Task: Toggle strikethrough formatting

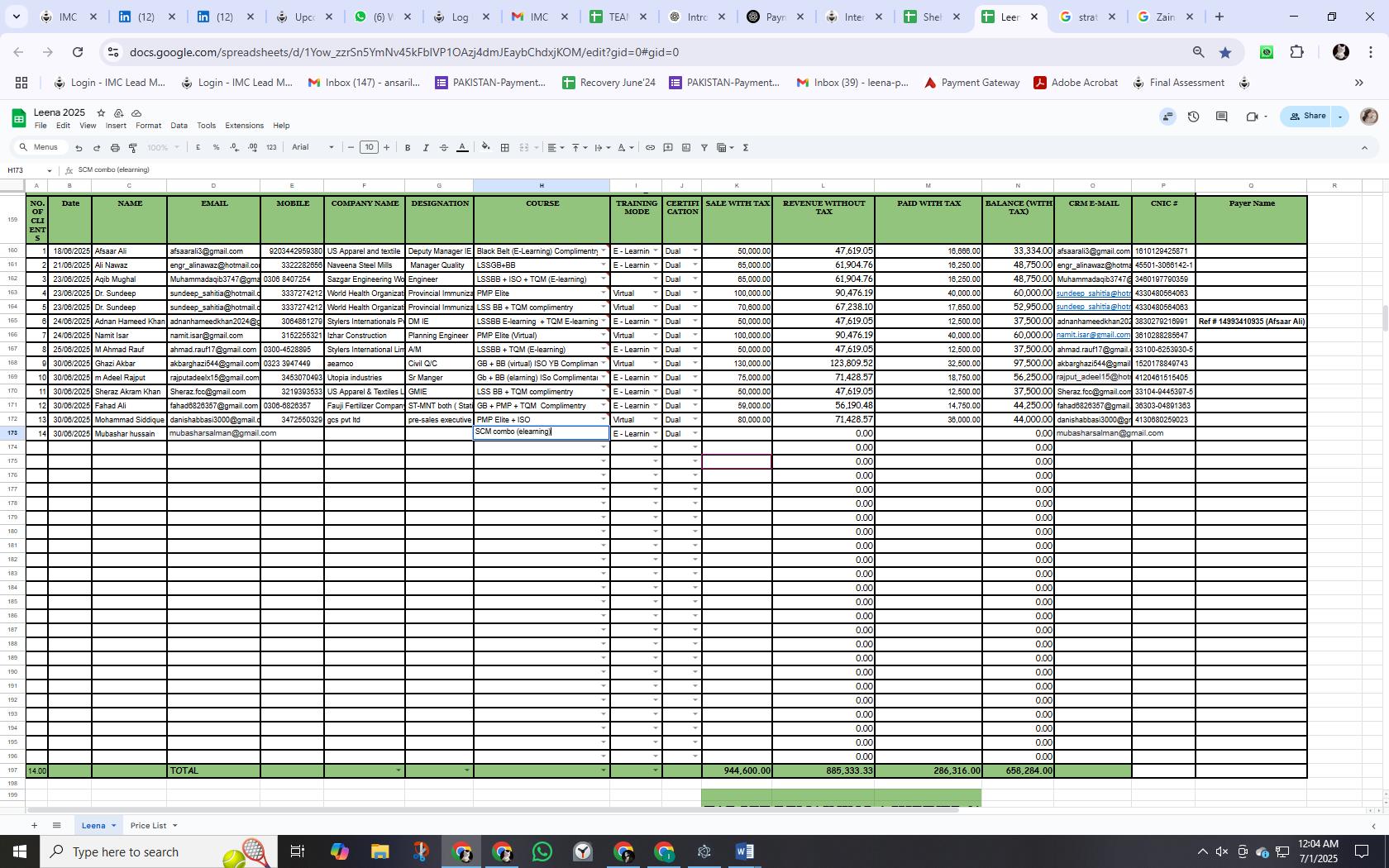Action: [x=444, y=148]
